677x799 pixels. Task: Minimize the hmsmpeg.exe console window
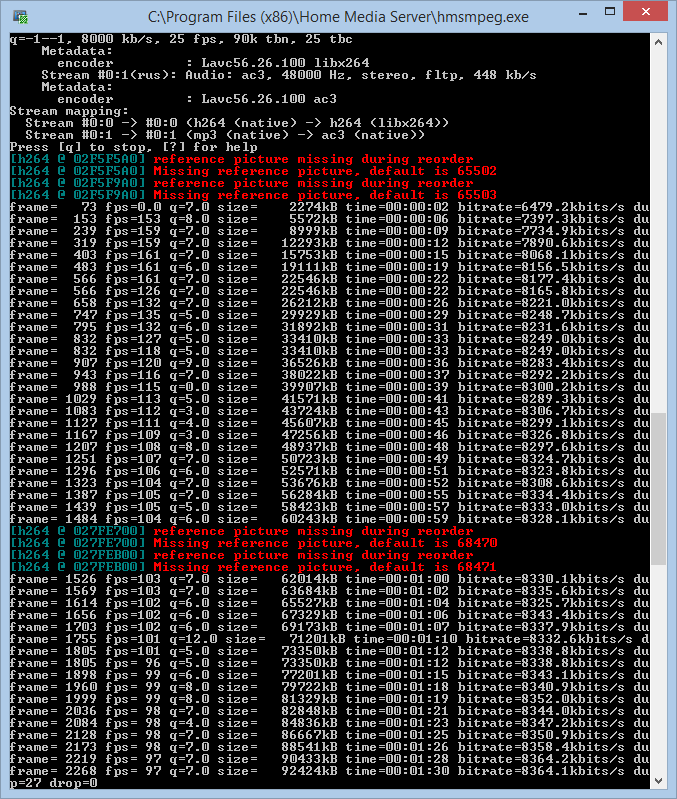[x=583, y=13]
